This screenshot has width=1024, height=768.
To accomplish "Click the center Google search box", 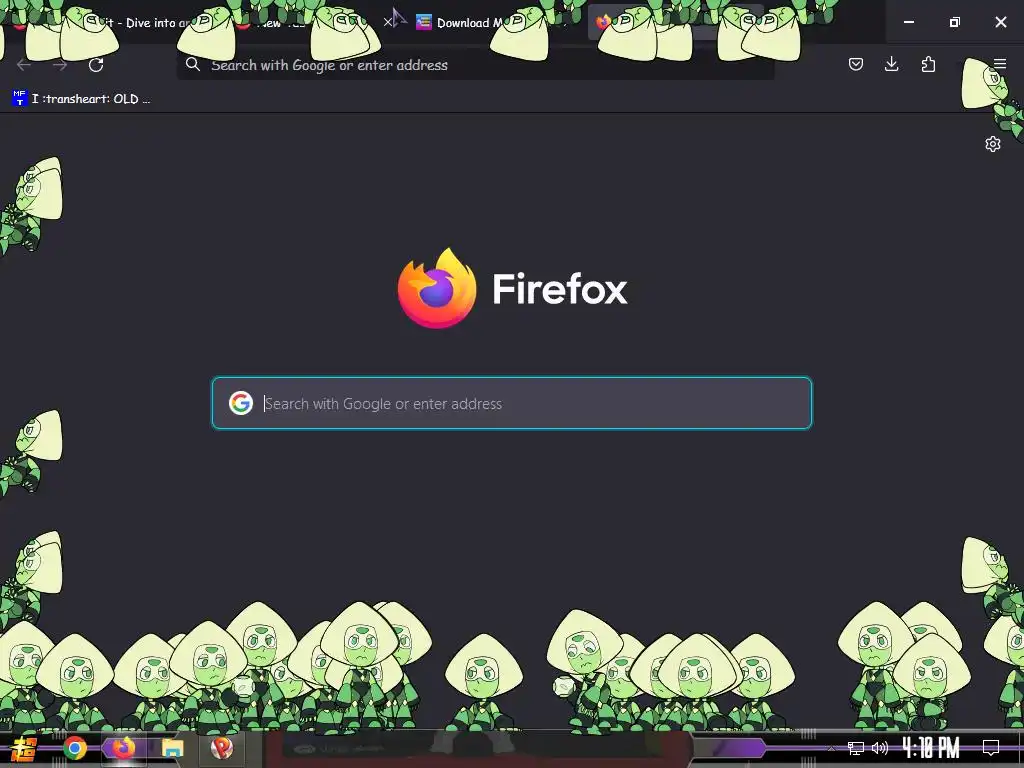I will point(512,403).
